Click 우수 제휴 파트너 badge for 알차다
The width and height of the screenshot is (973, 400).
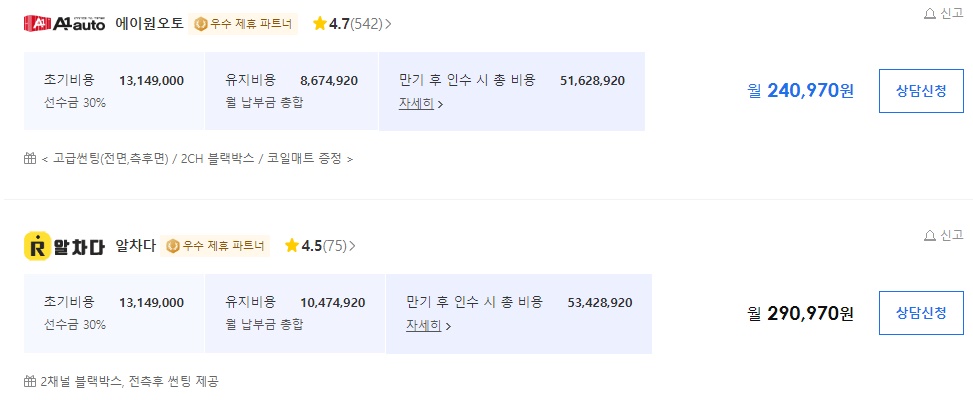(x=215, y=246)
